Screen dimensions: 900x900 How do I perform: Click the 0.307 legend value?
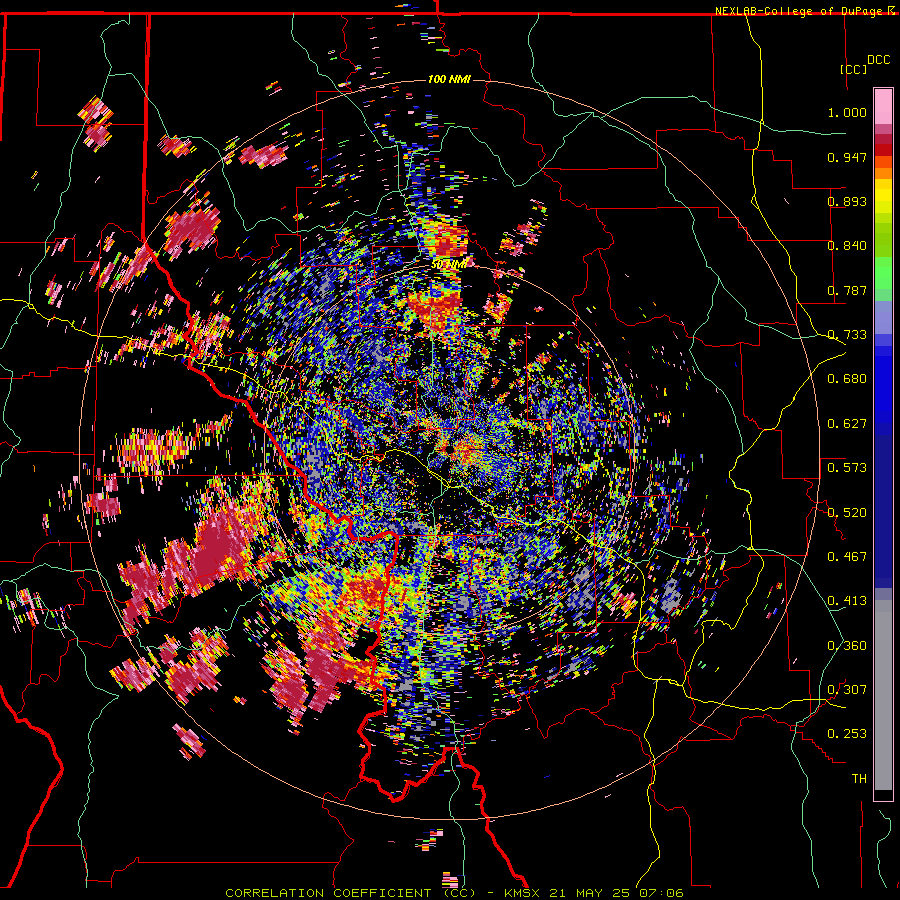847,690
